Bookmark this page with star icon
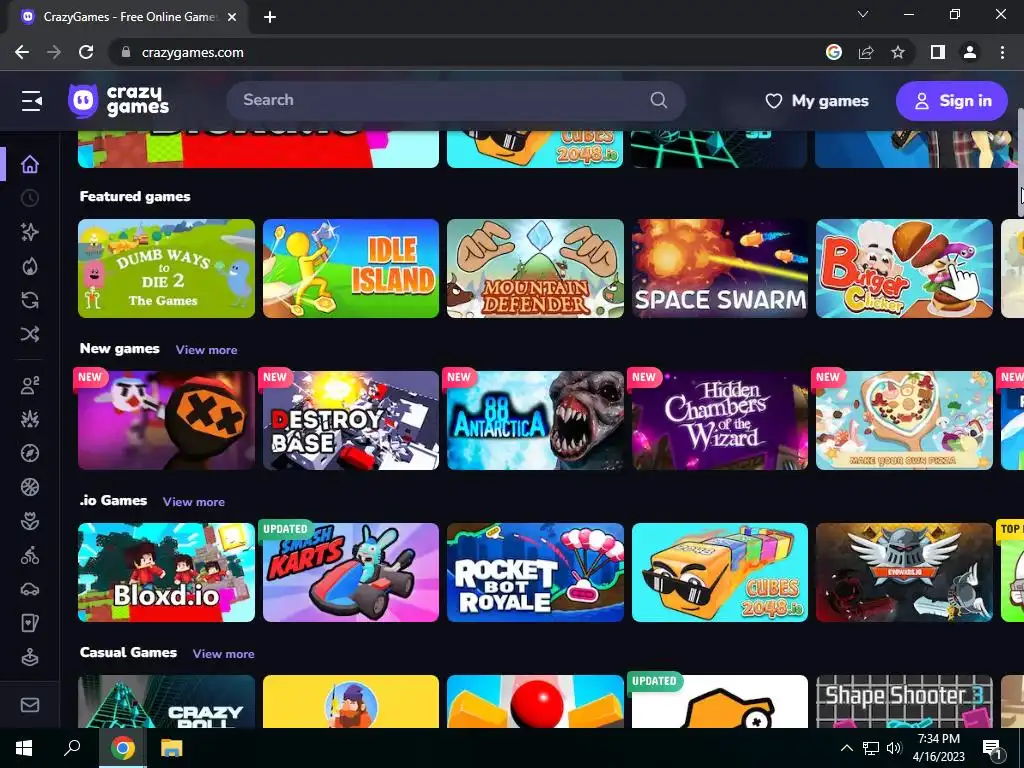Screen dimensions: 1024x768 click(x=898, y=52)
